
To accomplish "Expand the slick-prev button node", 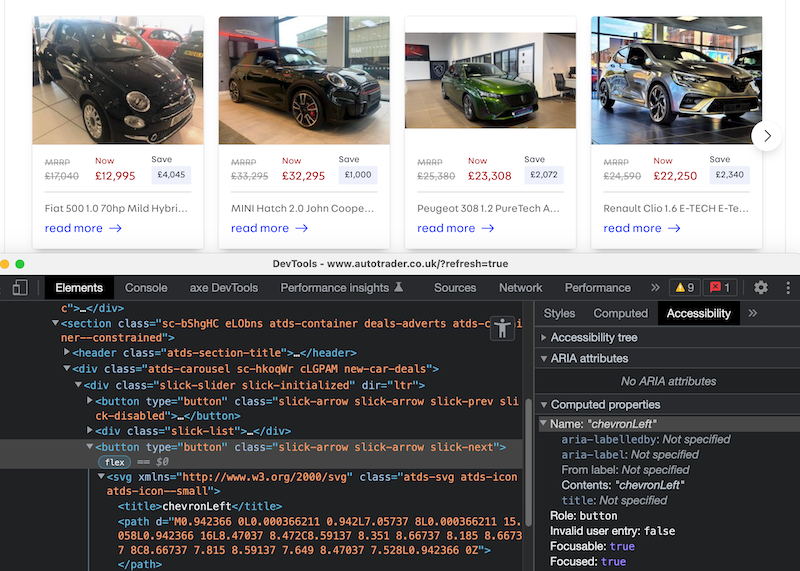I will 90,401.
